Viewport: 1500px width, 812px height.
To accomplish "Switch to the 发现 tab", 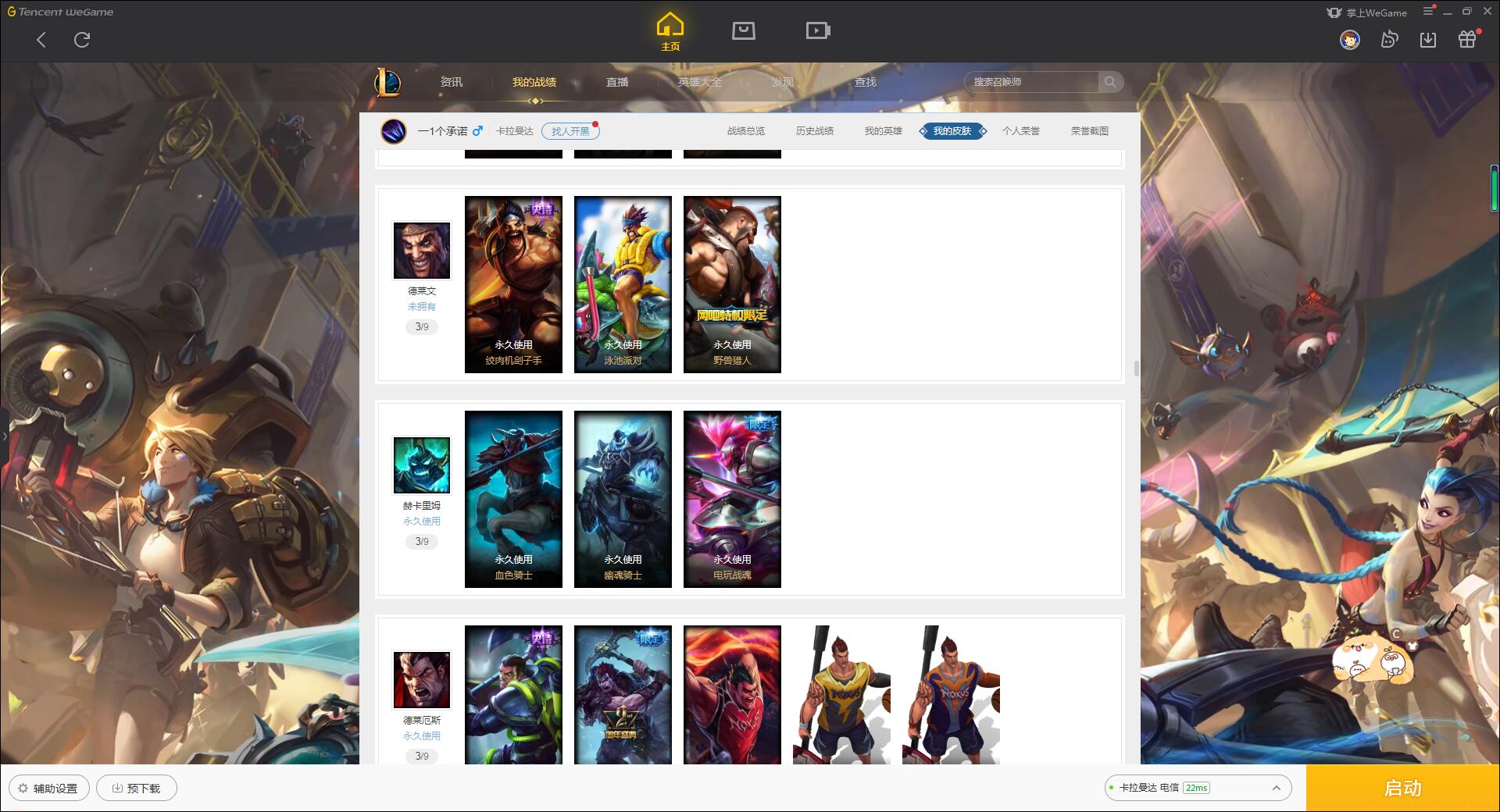I will tap(783, 82).
